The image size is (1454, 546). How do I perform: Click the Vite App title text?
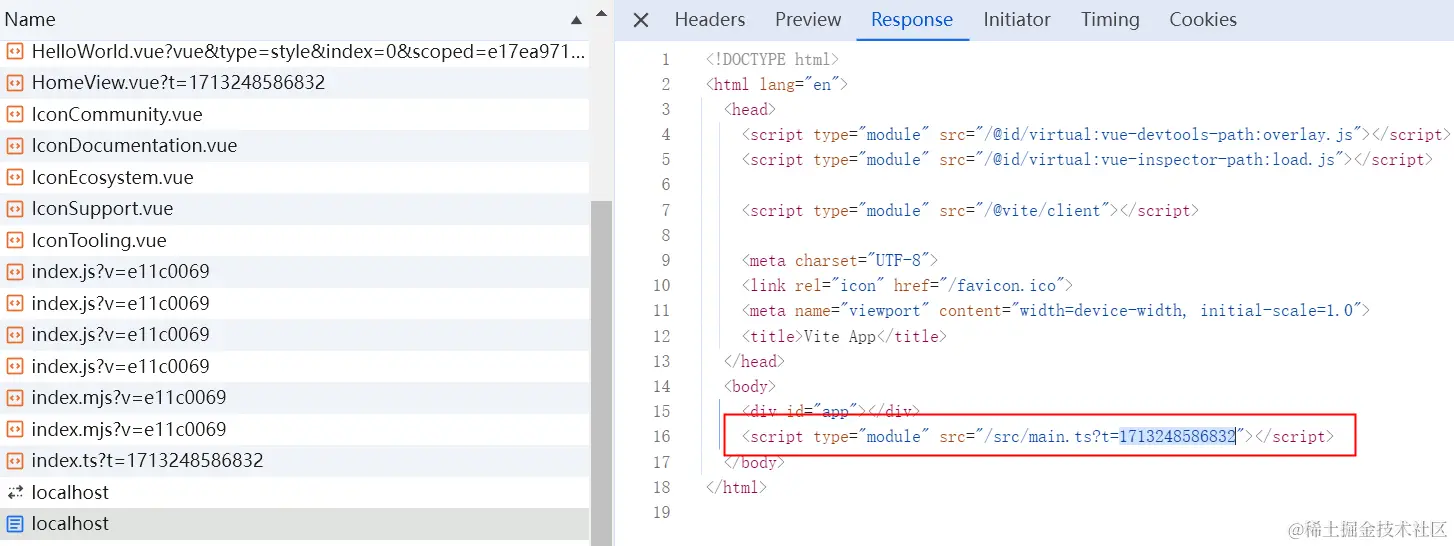(x=840, y=336)
